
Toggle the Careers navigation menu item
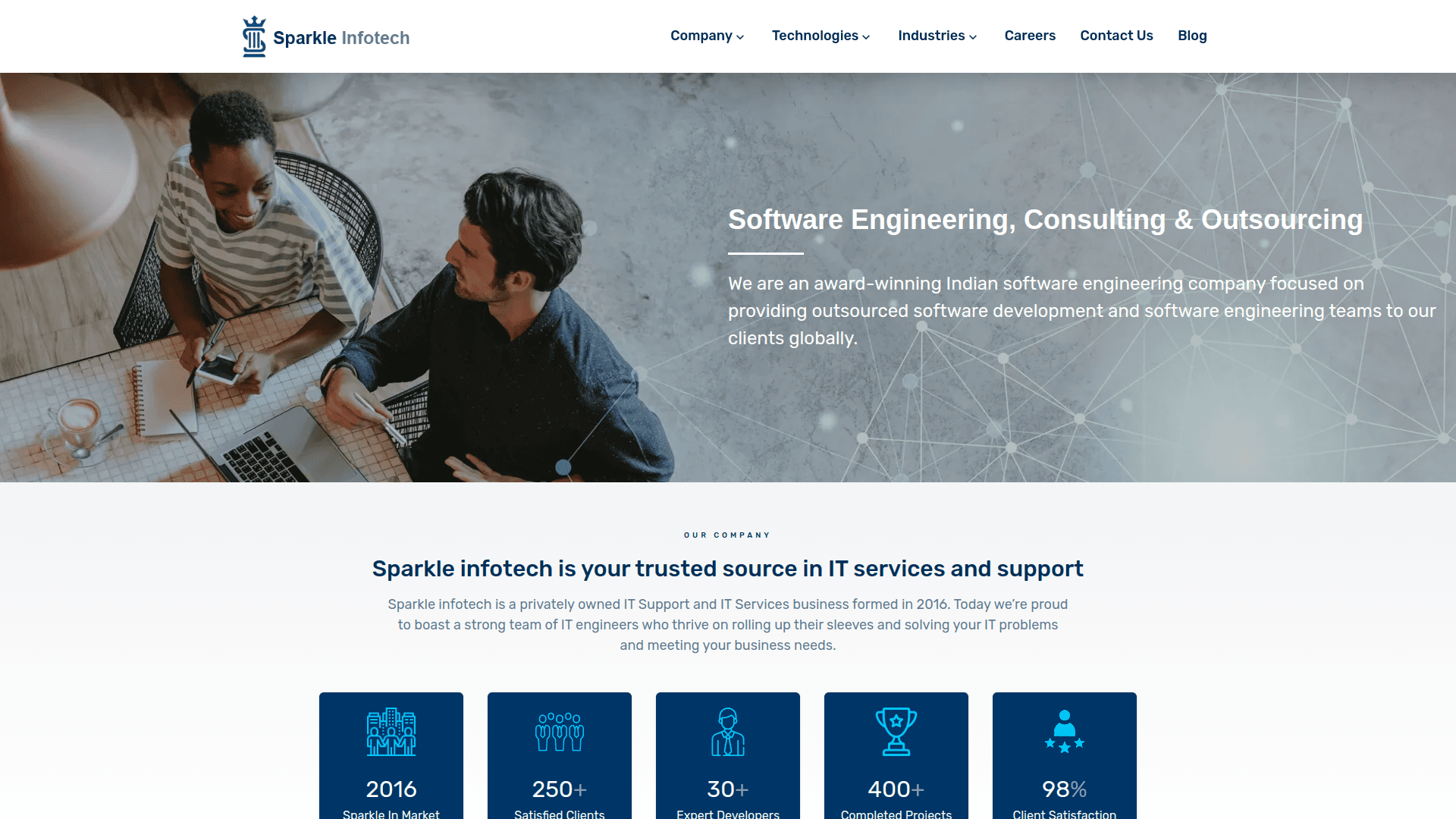(x=1030, y=36)
